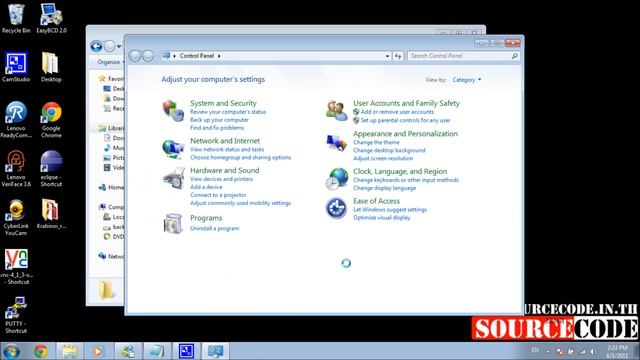The image size is (640, 360).
Task: Click Control Panel breadcrumb in address bar
Action: coord(197,56)
